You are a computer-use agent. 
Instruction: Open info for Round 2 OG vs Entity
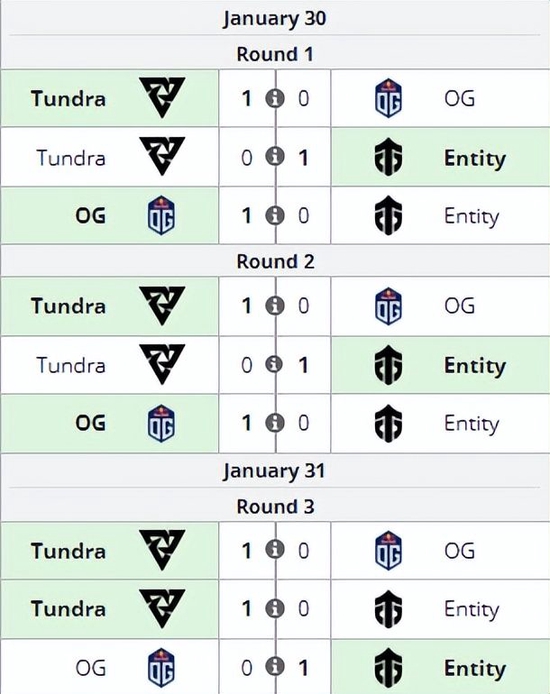[x=275, y=423]
